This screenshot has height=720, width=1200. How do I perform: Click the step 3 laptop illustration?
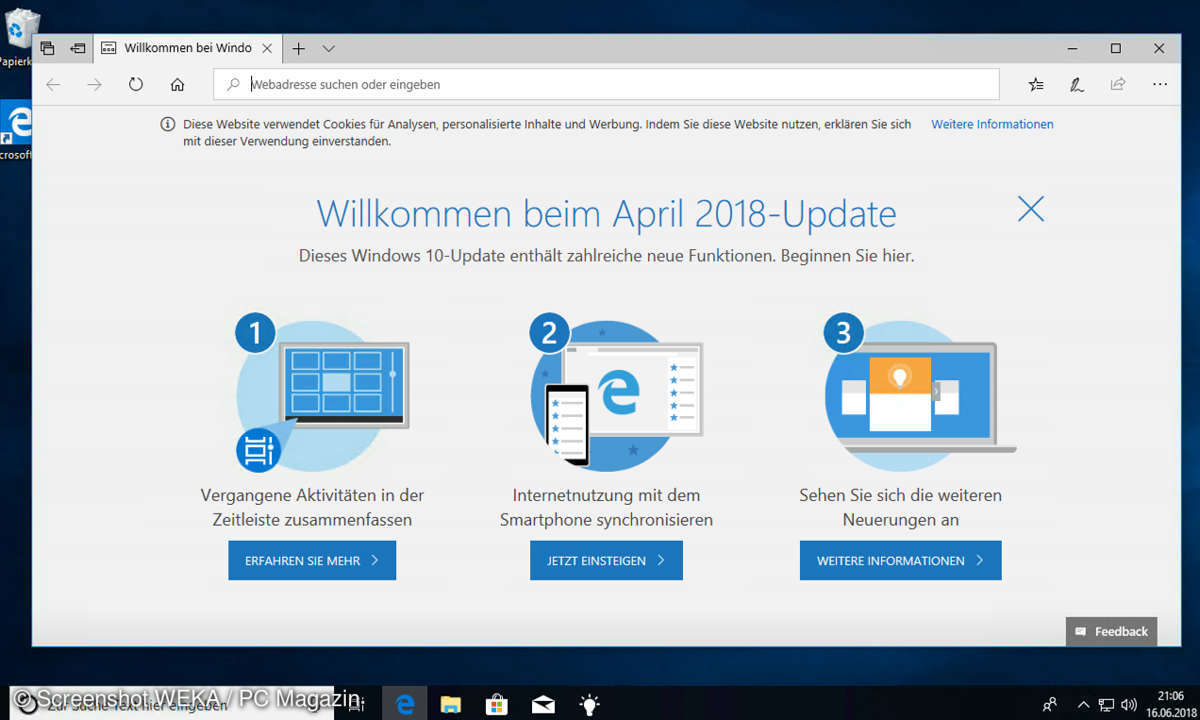click(x=919, y=393)
